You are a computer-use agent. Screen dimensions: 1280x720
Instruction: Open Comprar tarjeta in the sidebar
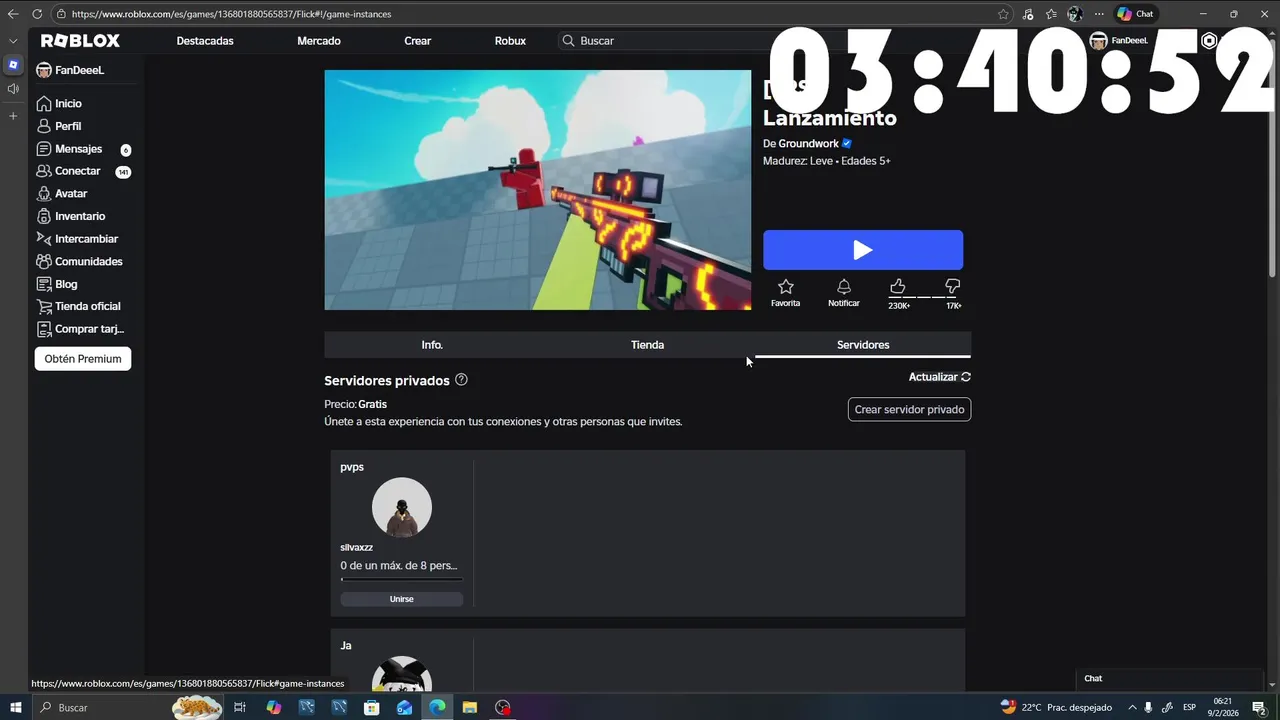80,329
